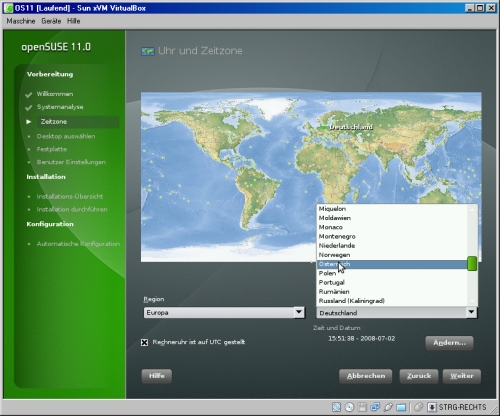Click the shared folders icon in status bar
The image size is (500, 416).
coord(401,407)
